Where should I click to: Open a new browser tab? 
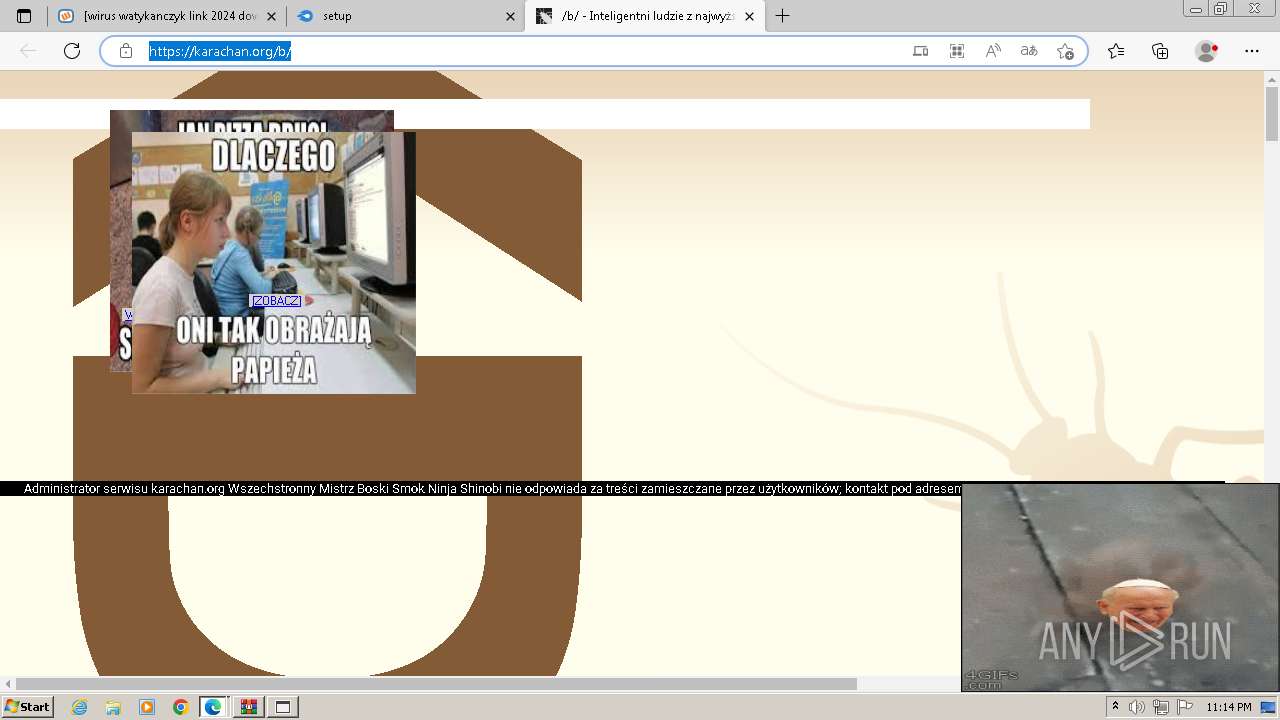783,16
